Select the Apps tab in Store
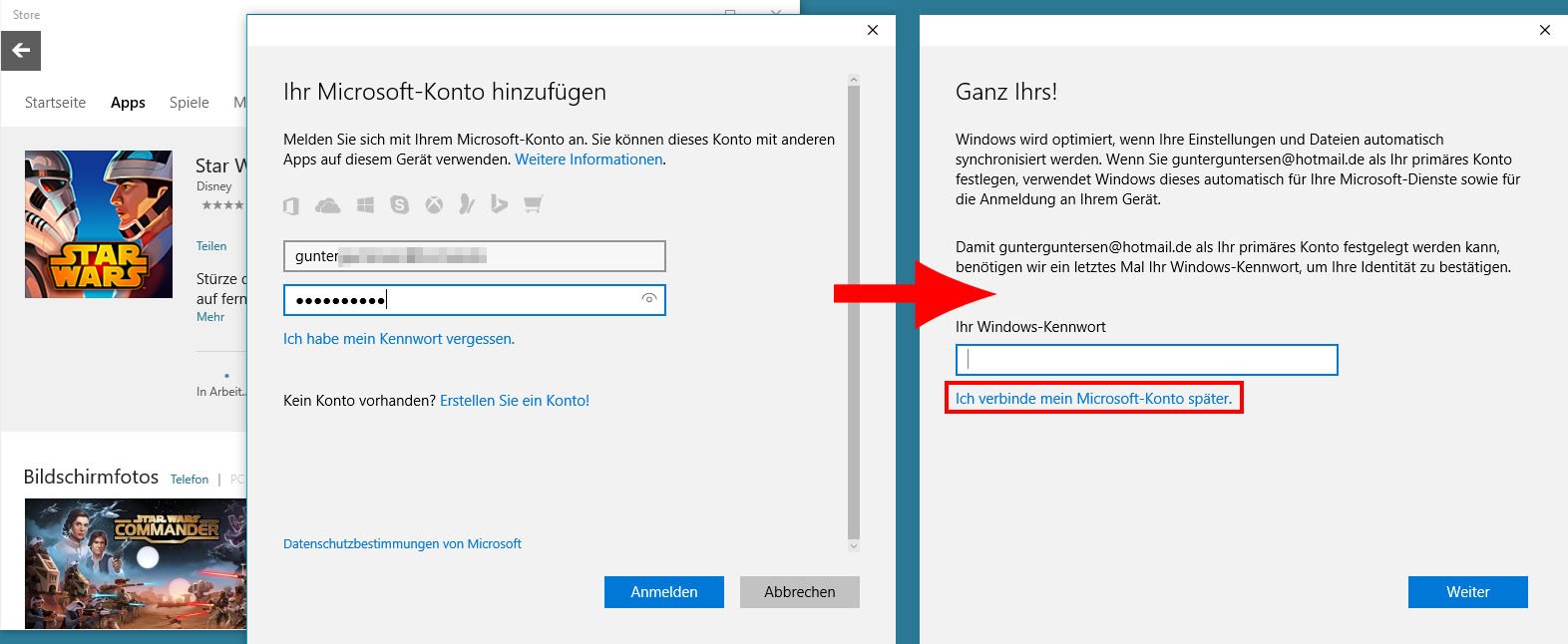The image size is (1568, 644). [128, 103]
